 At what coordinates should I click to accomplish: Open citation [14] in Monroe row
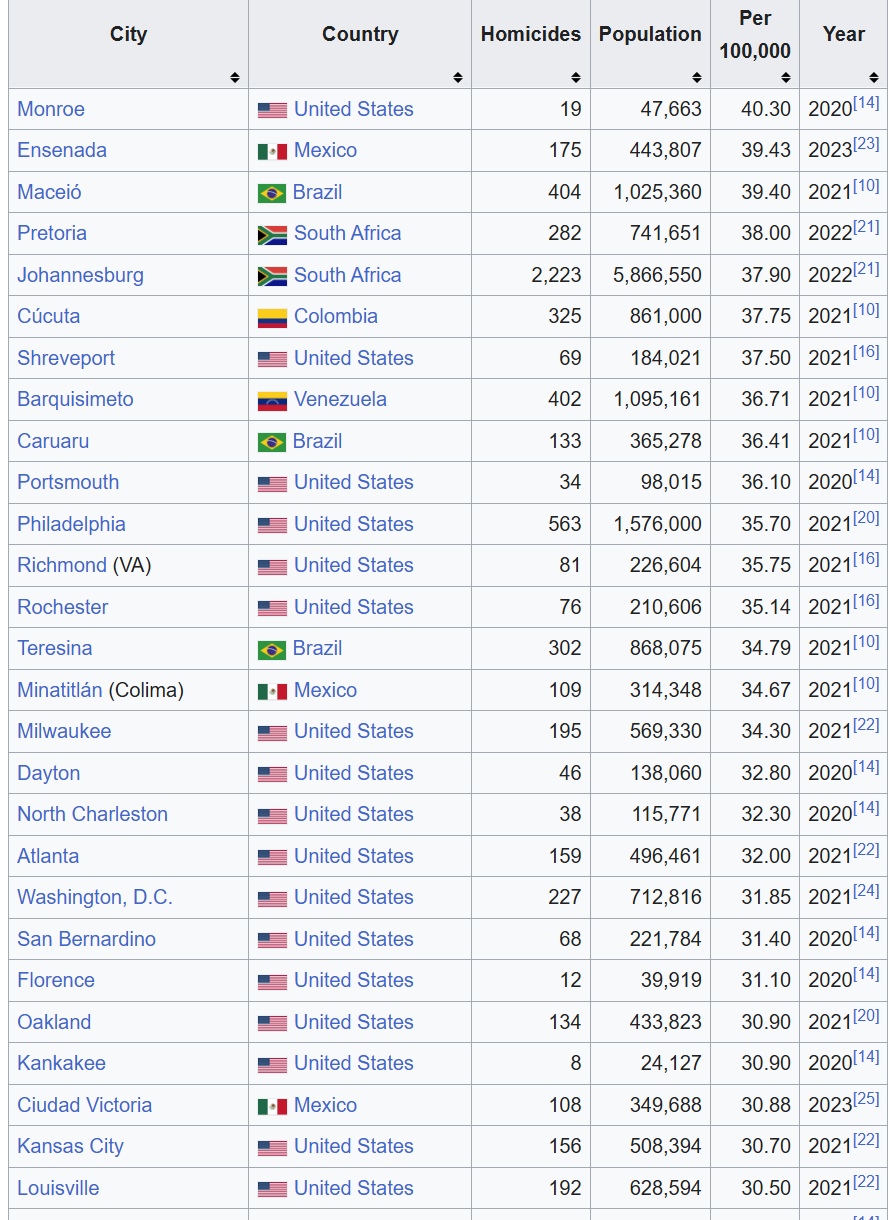point(866,103)
